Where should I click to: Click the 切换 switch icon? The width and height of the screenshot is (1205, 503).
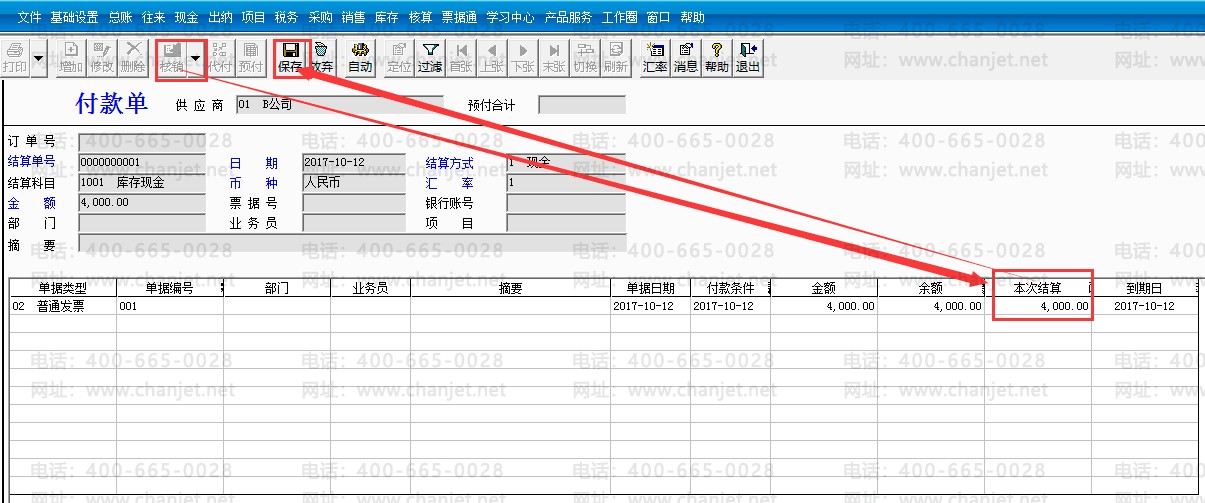click(x=585, y=57)
